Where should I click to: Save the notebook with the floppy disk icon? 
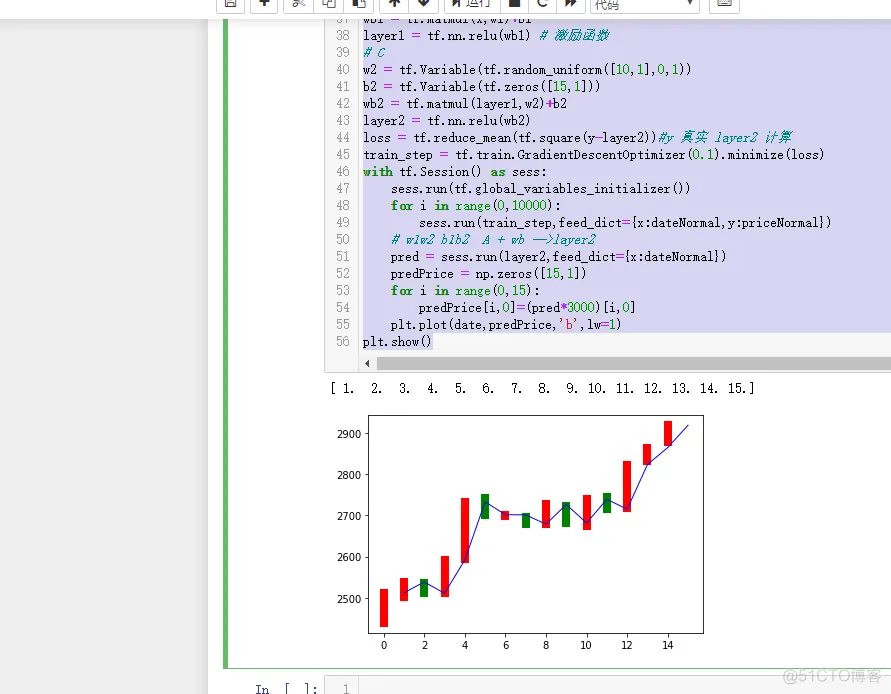point(230,4)
